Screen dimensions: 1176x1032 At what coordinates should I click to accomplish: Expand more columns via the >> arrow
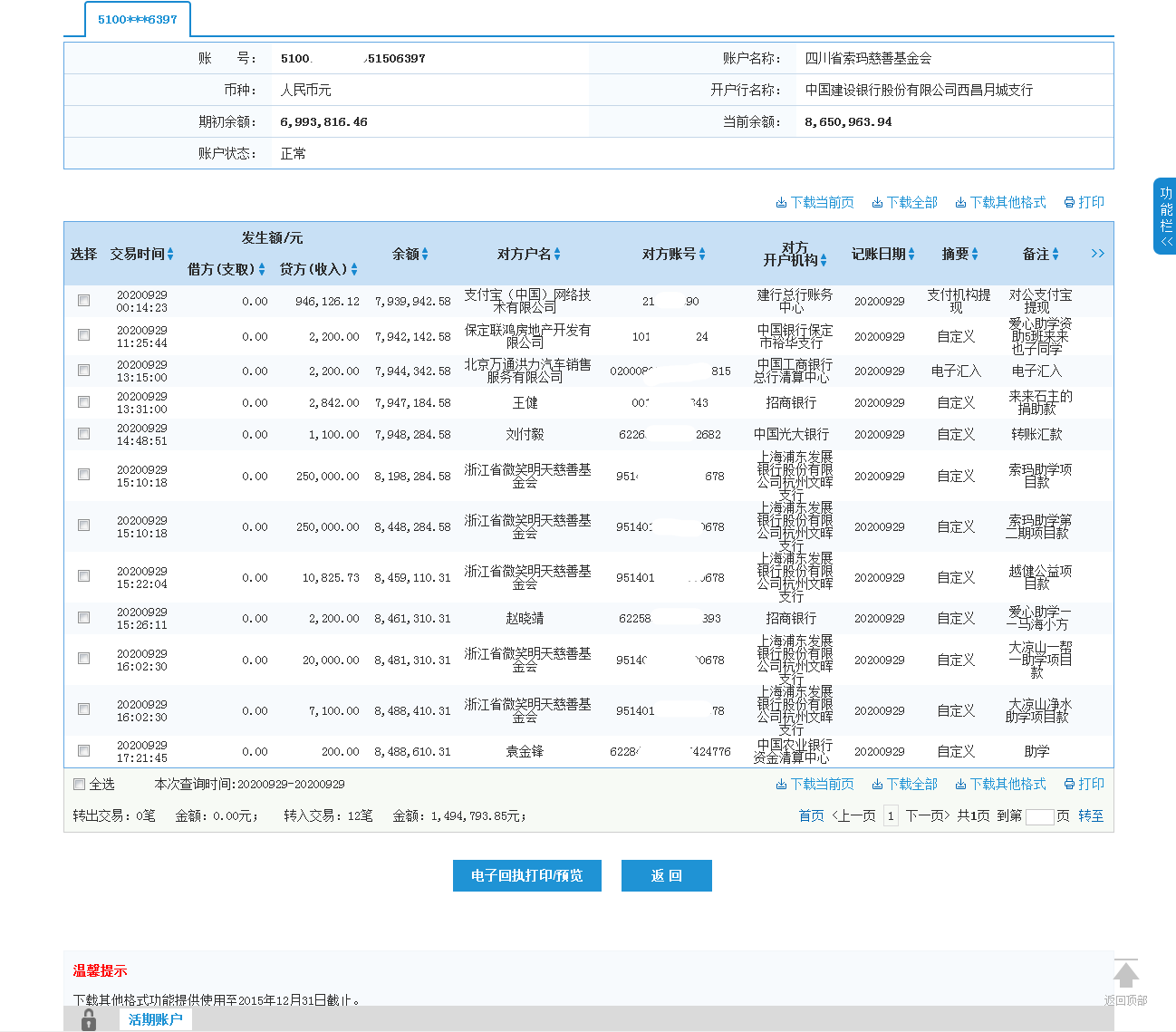pos(1097,254)
